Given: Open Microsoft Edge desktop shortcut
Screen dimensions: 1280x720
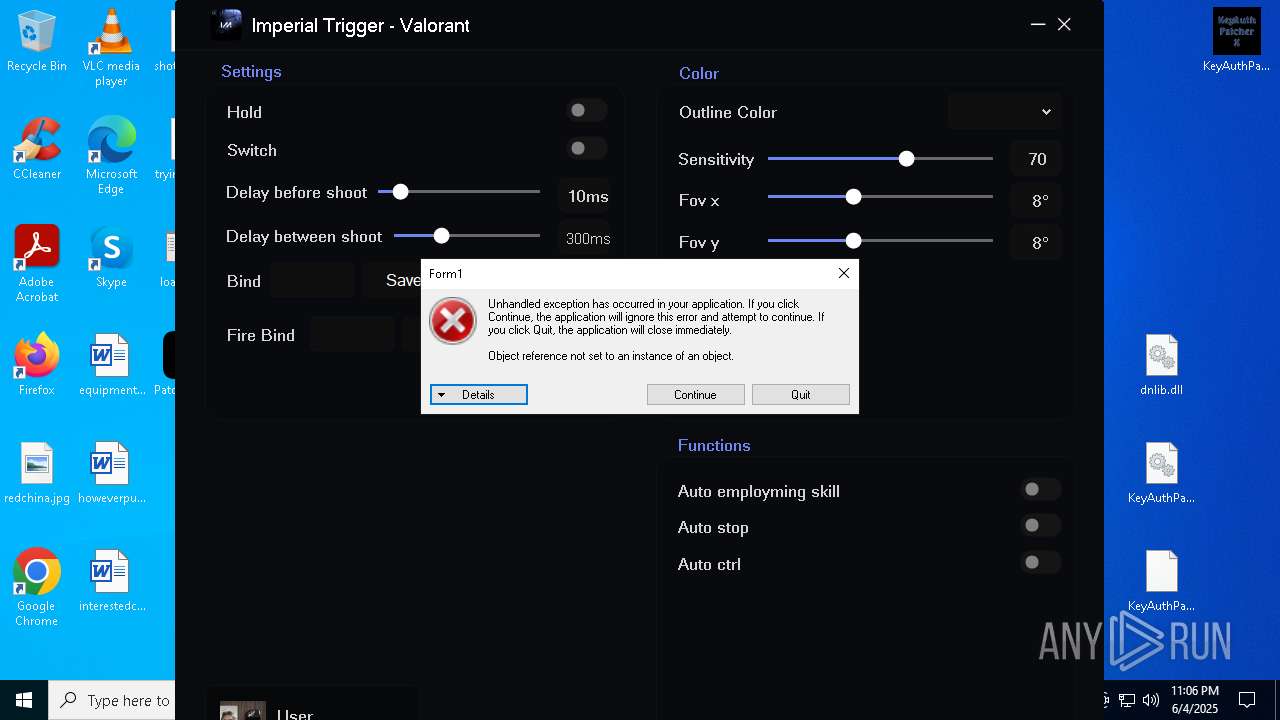Looking at the screenshot, I should tap(111, 156).
